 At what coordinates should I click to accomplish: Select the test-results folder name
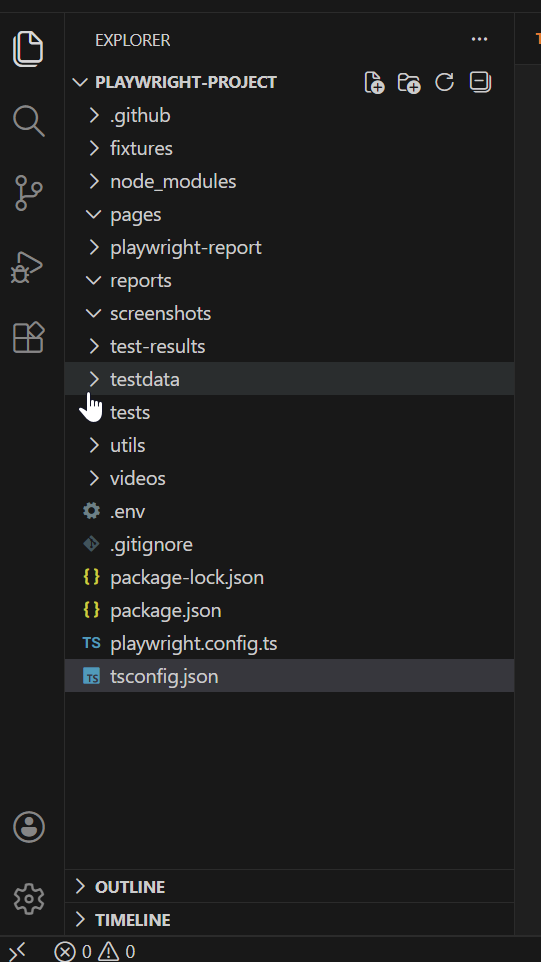coord(158,347)
